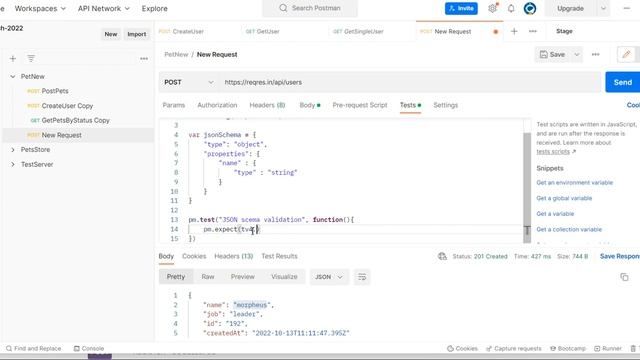Open the request Body tab
Image resolution: width=640 pixels, height=360 pixels.
tap(309, 105)
